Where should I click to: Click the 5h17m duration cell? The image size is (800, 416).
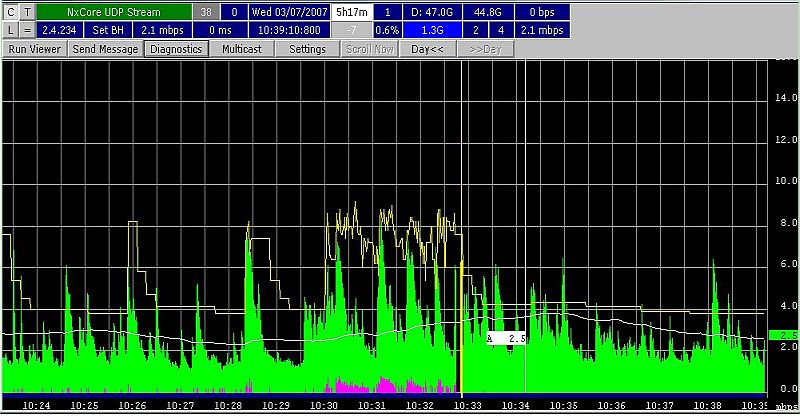[x=352, y=12]
